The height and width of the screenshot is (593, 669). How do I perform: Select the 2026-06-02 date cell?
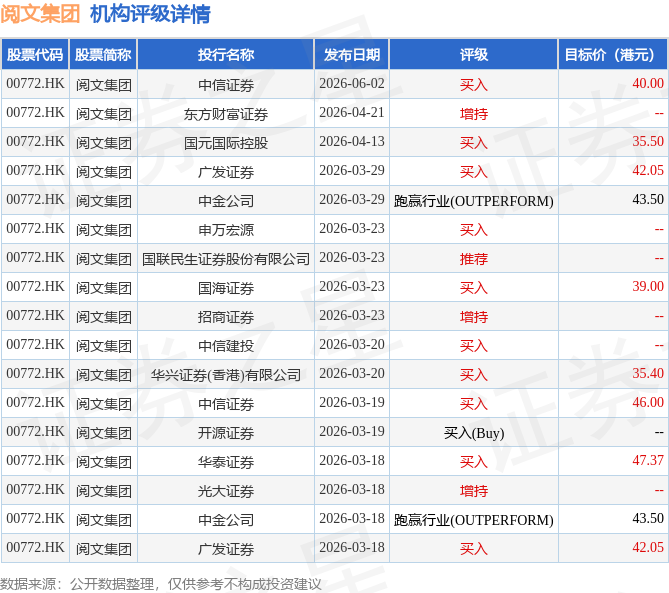[352, 83]
